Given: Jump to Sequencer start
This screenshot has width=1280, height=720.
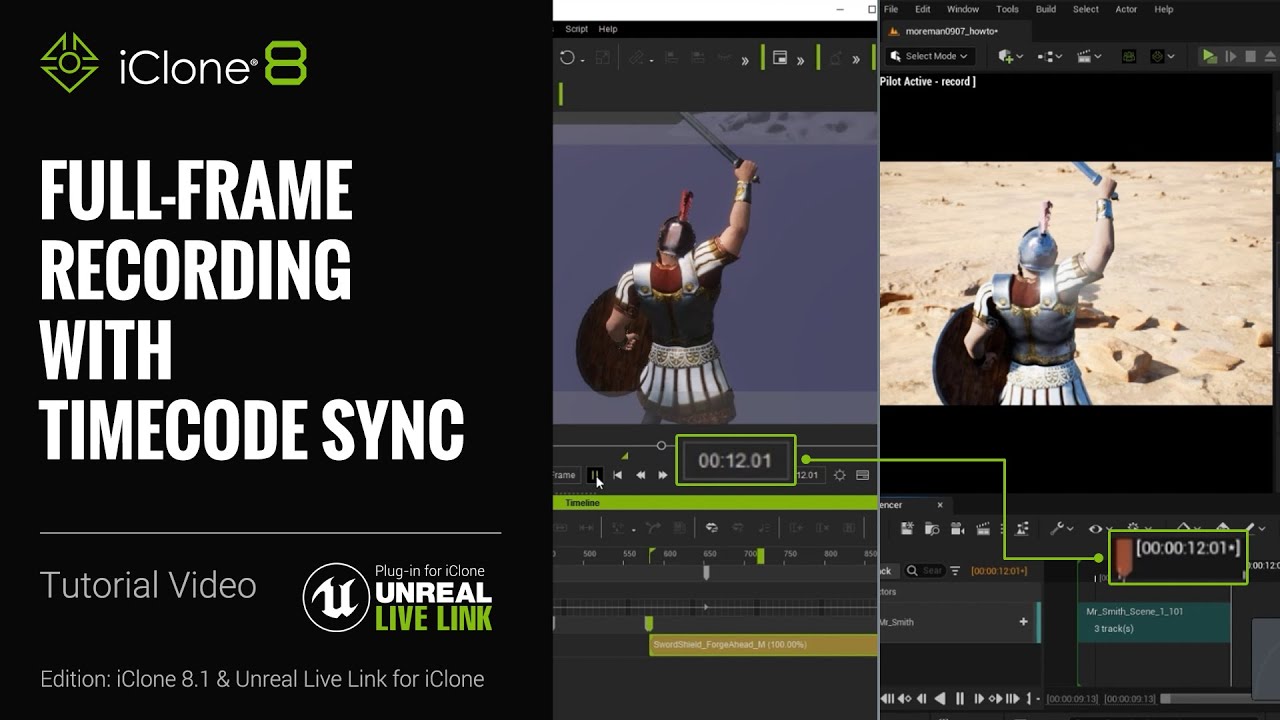Looking at the screenshot, I should pos(887,699).
